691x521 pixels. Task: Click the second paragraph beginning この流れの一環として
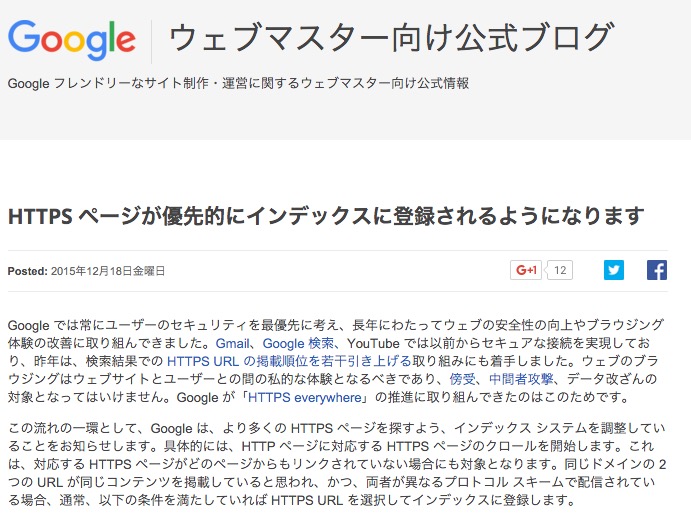coord(337,464)
